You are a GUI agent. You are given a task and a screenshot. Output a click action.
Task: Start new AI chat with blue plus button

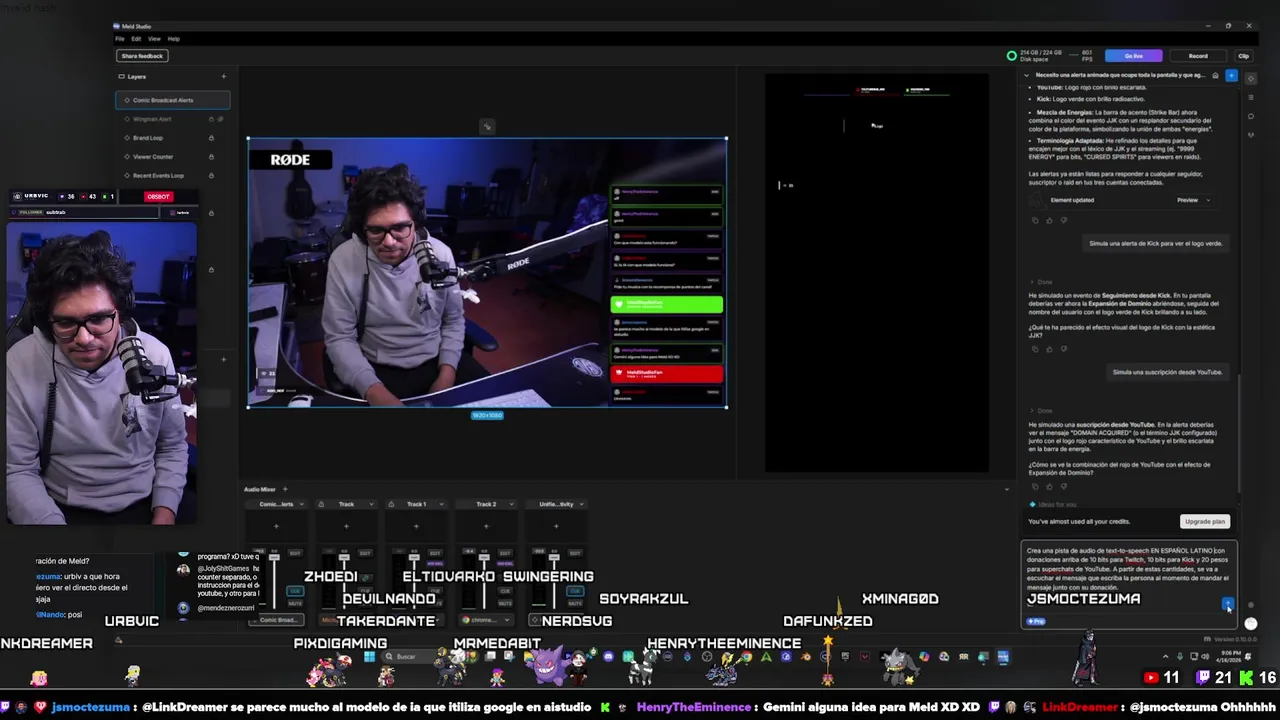point(1231,75)
